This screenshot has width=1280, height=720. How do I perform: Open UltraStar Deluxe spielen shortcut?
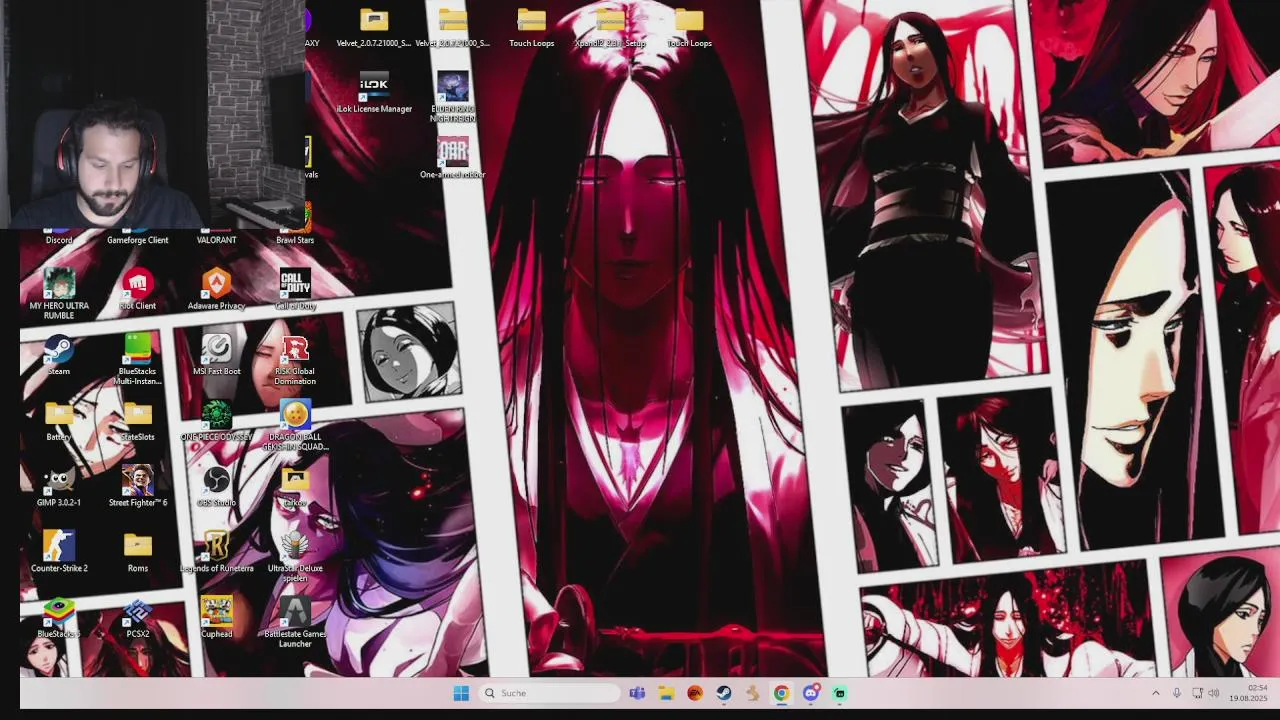click(x=295, y=557)
